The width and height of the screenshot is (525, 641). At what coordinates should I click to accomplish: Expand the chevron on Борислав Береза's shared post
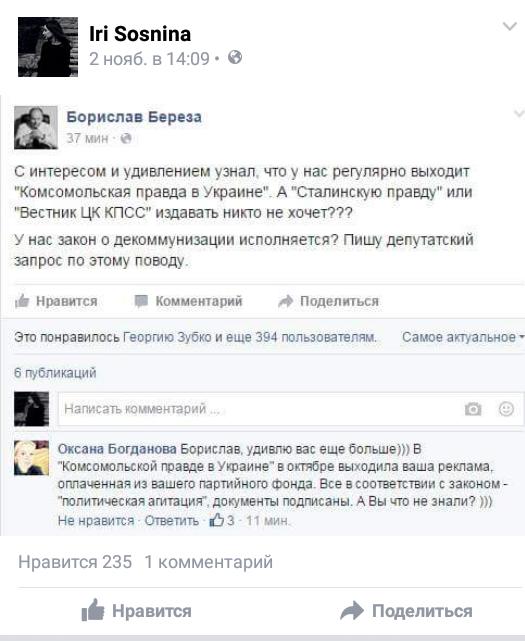coord(519,113)
